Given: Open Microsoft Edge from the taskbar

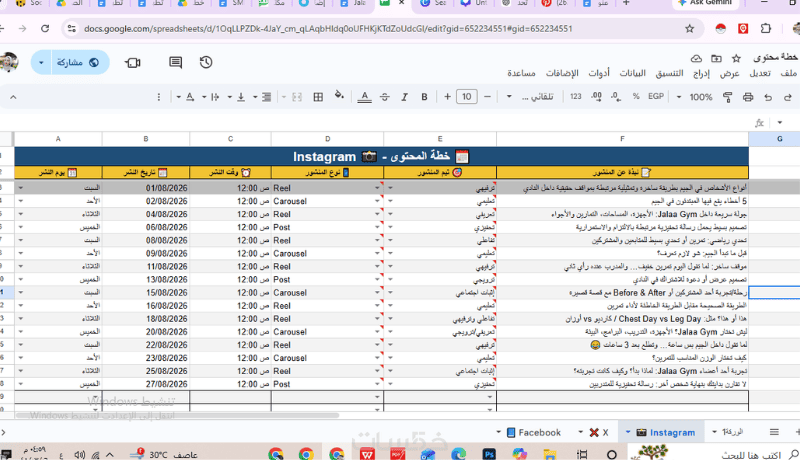Looking at the screenshot, I should click(x=459, y=453).
